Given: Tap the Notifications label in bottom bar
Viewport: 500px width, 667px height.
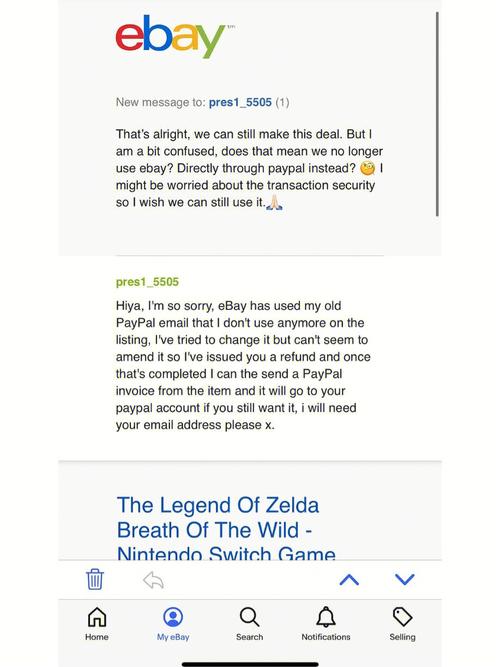Looking at the screenshot, I should tap(326, 637).
